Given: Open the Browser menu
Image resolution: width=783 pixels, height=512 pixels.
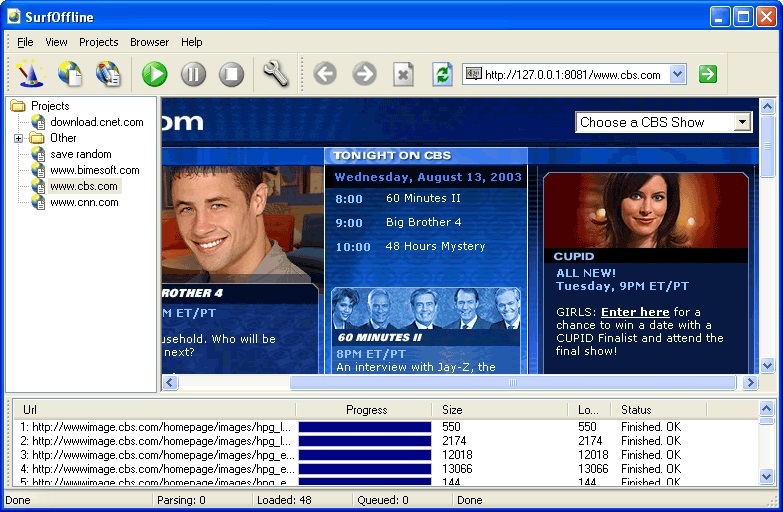Looking at the screenshot, I should [149, 42].
